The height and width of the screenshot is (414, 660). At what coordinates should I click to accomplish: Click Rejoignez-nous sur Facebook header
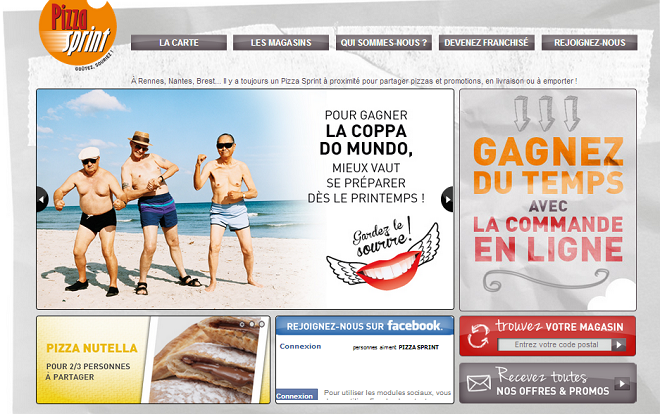tap(365, 326)
